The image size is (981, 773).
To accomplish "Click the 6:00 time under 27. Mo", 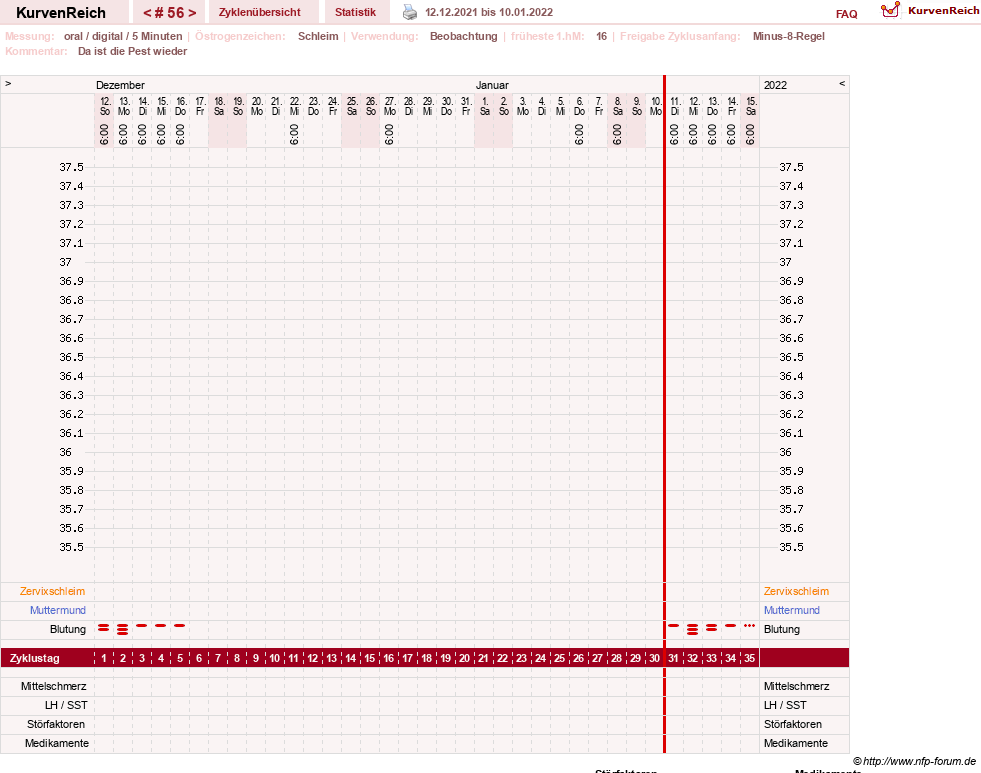I will pos(389,134).
